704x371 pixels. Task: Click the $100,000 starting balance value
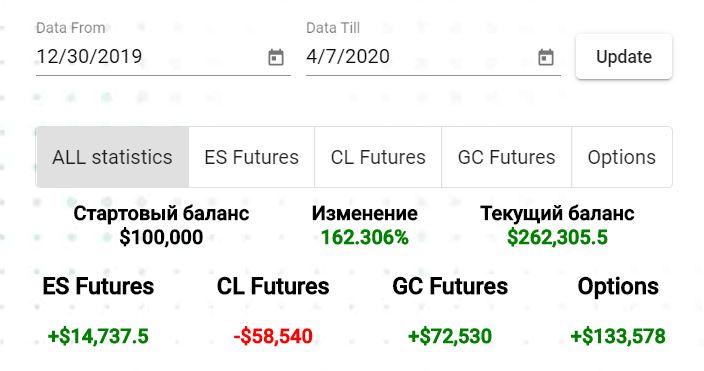pos(161,237)
